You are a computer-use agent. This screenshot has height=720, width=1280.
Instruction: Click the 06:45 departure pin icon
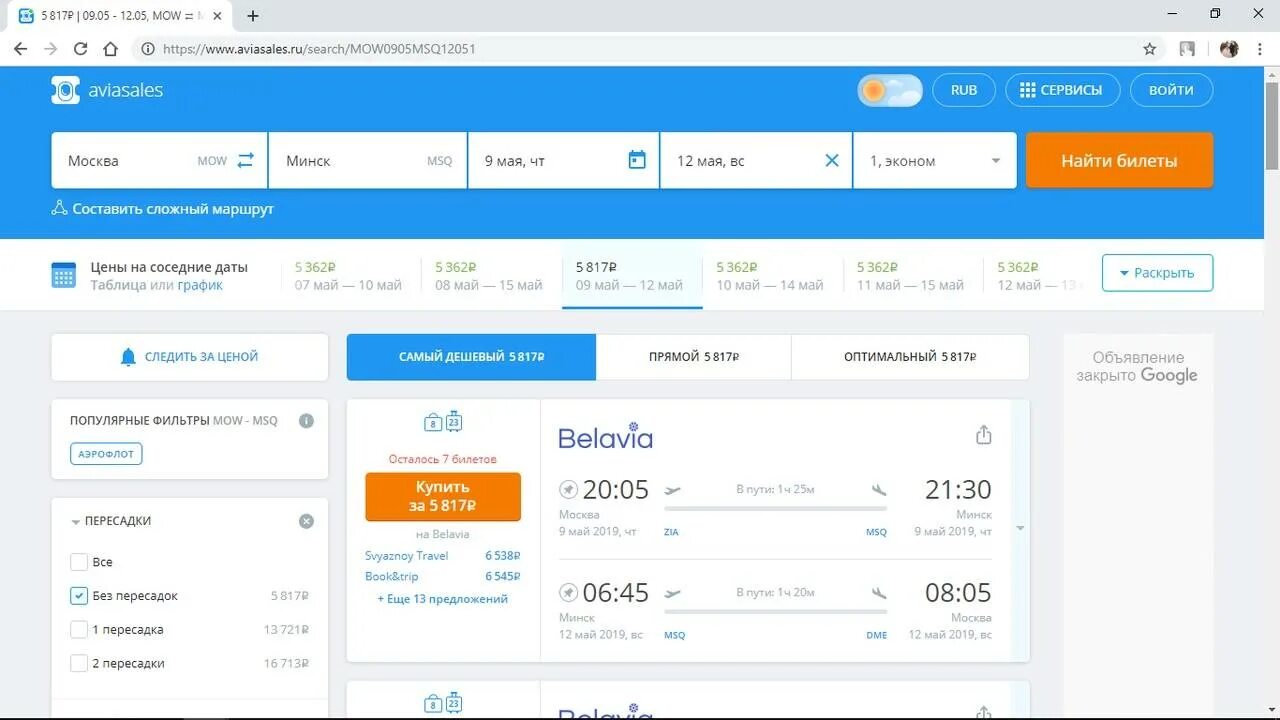[568, 592]
